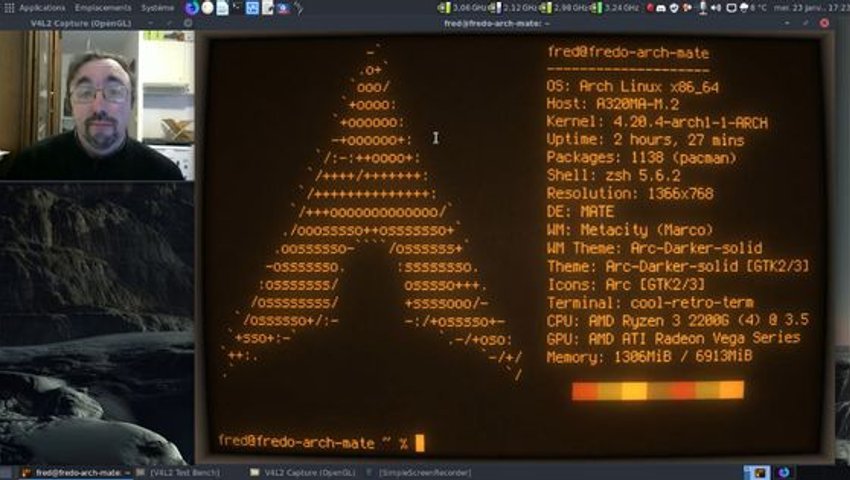This screenshot has height=480, width=850.
Task: Click the red round tray icon
Action: pos(649,8)
